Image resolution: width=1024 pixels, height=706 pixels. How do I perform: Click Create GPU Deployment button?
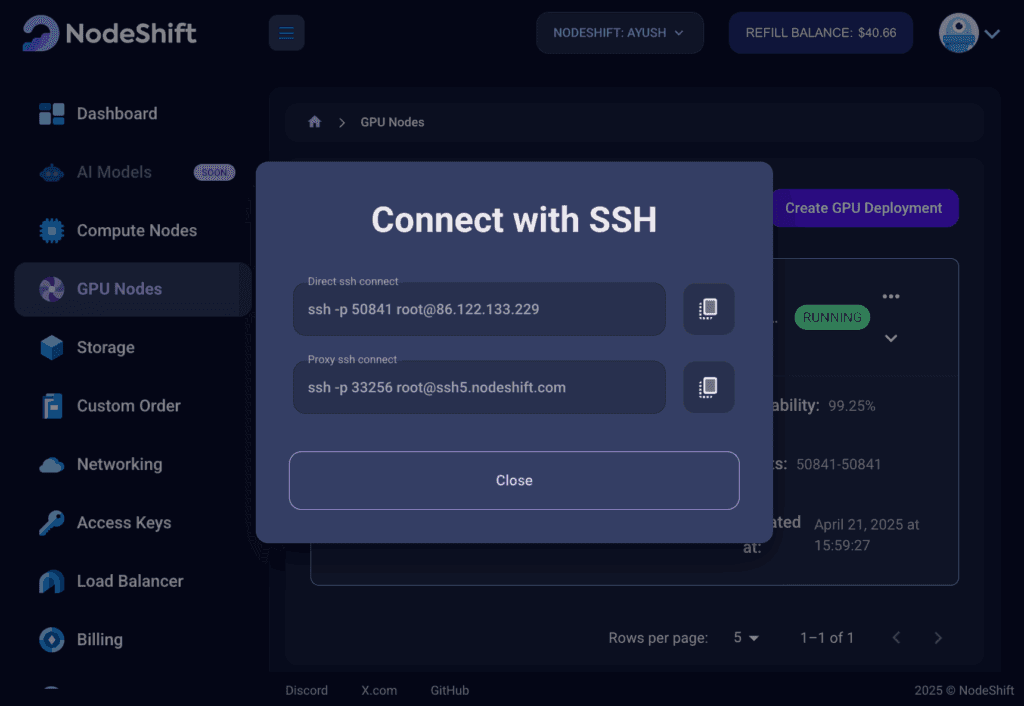pyautogui.click(x=863, y=208)
